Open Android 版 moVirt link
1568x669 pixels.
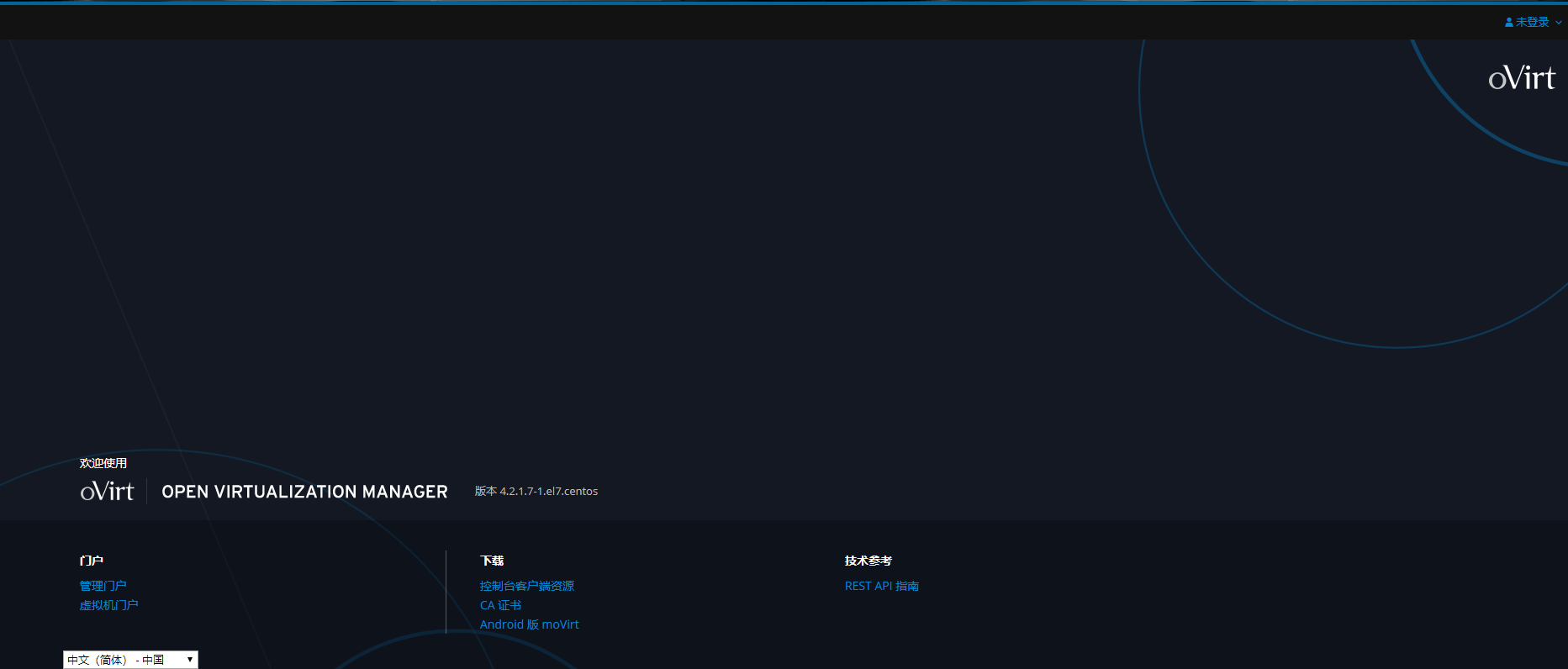pyautogui.click(x=530, y=624)
